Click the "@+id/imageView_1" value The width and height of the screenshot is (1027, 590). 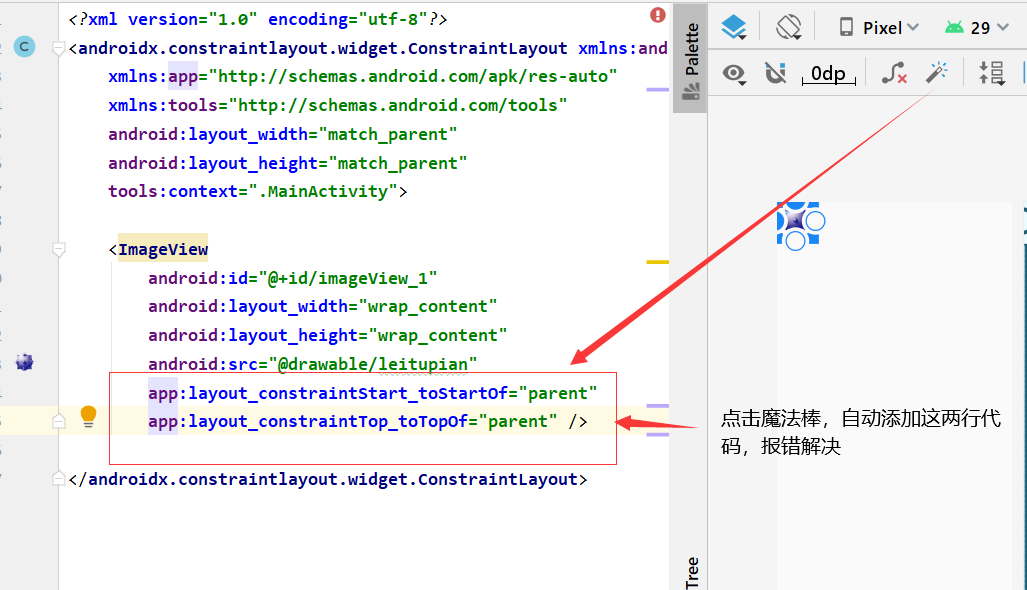point(348,278)
